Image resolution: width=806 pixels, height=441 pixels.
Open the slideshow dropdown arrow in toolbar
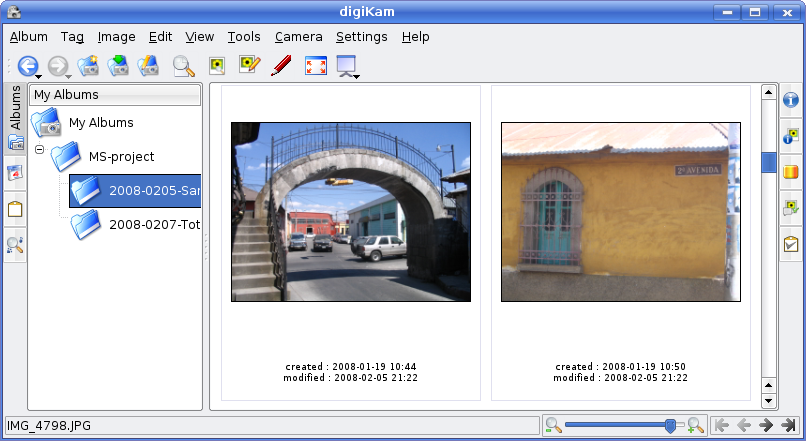355,76
